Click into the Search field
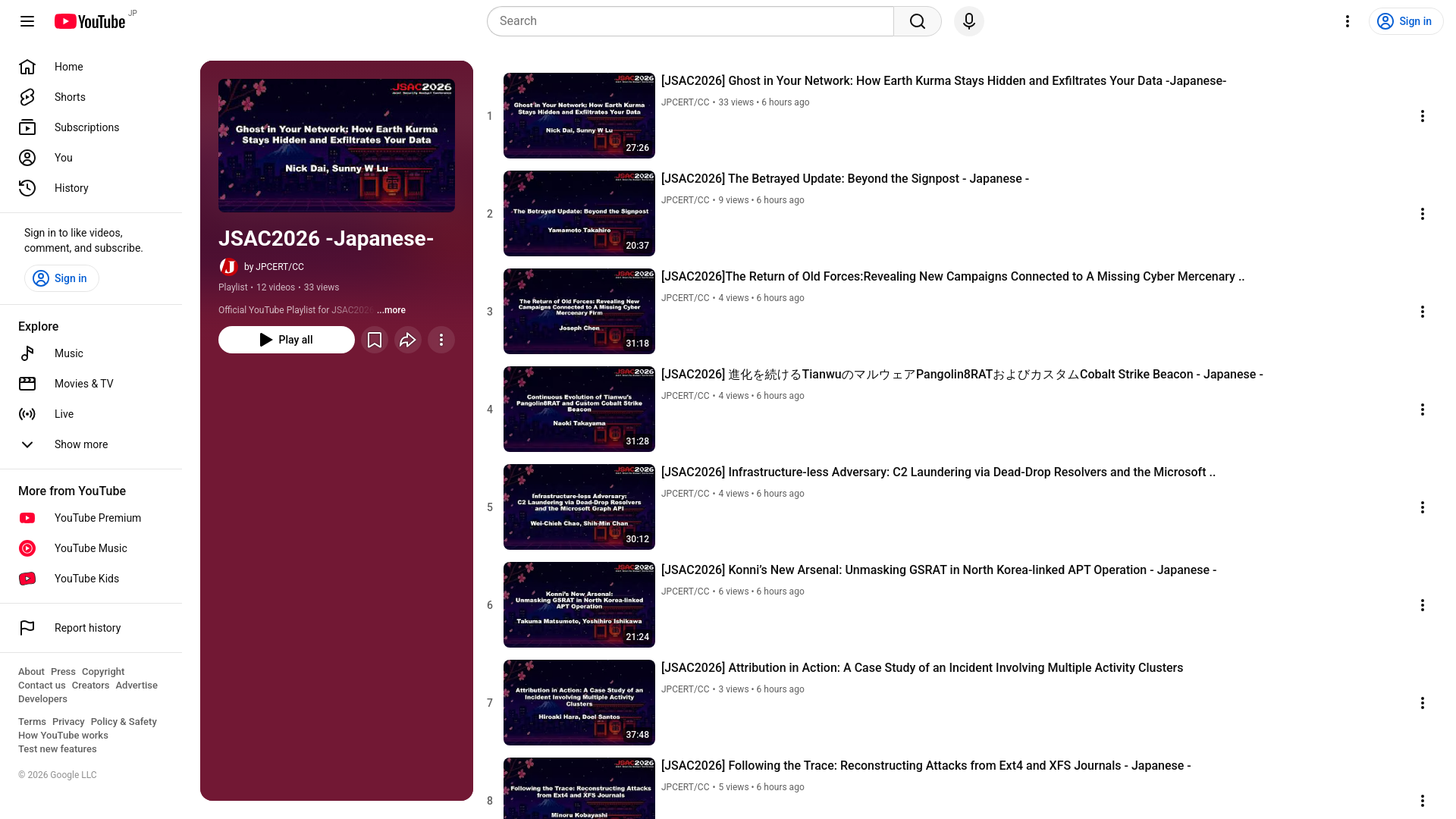The height and width of the screenshot is (819, 1456). click(x=690, y=21)
